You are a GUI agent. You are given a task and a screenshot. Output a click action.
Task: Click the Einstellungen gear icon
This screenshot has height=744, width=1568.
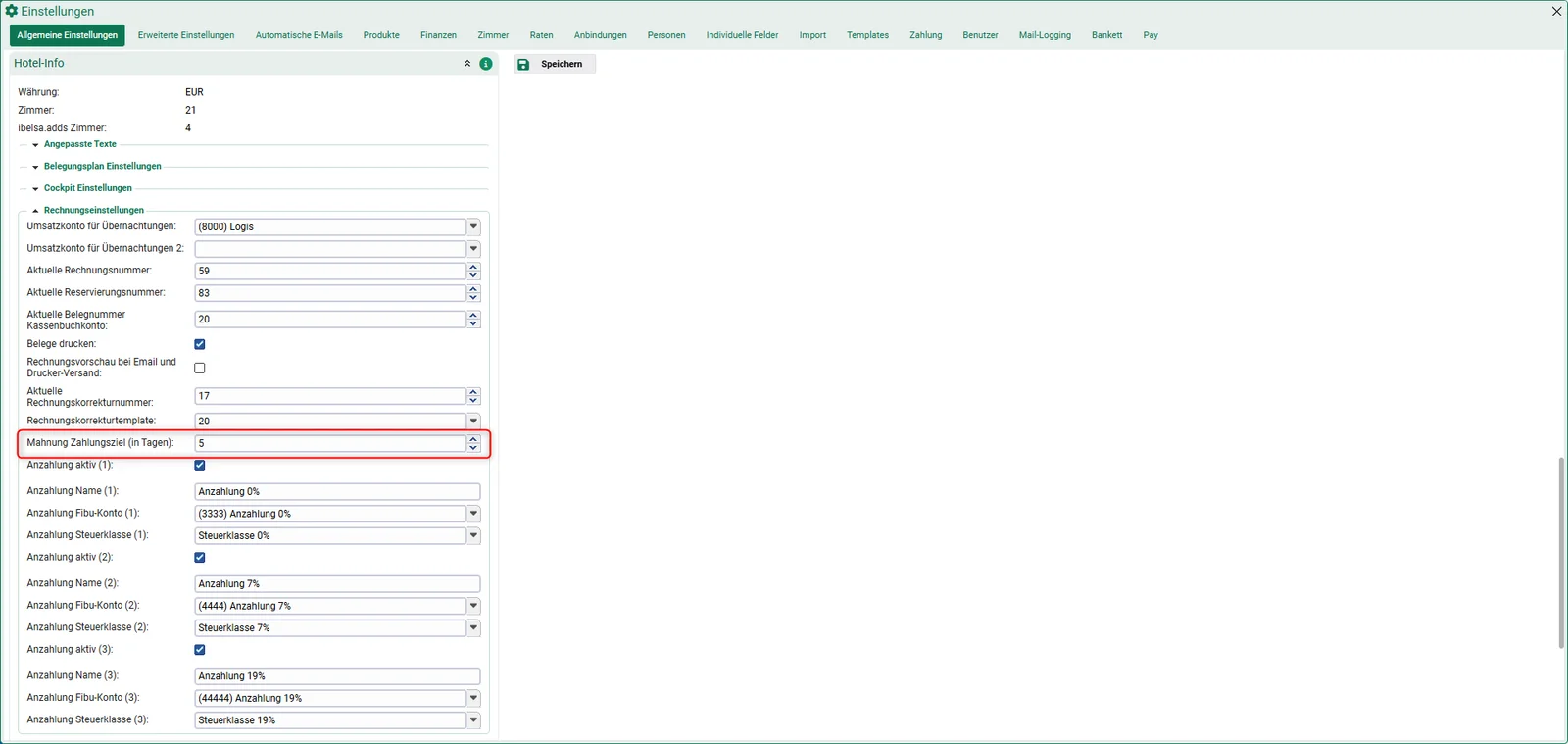[x=12, y=11]
